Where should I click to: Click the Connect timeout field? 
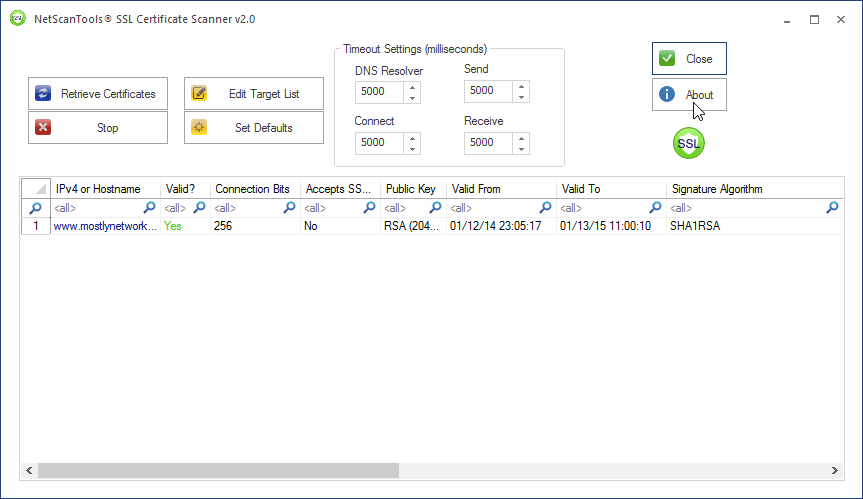[380, 142]
